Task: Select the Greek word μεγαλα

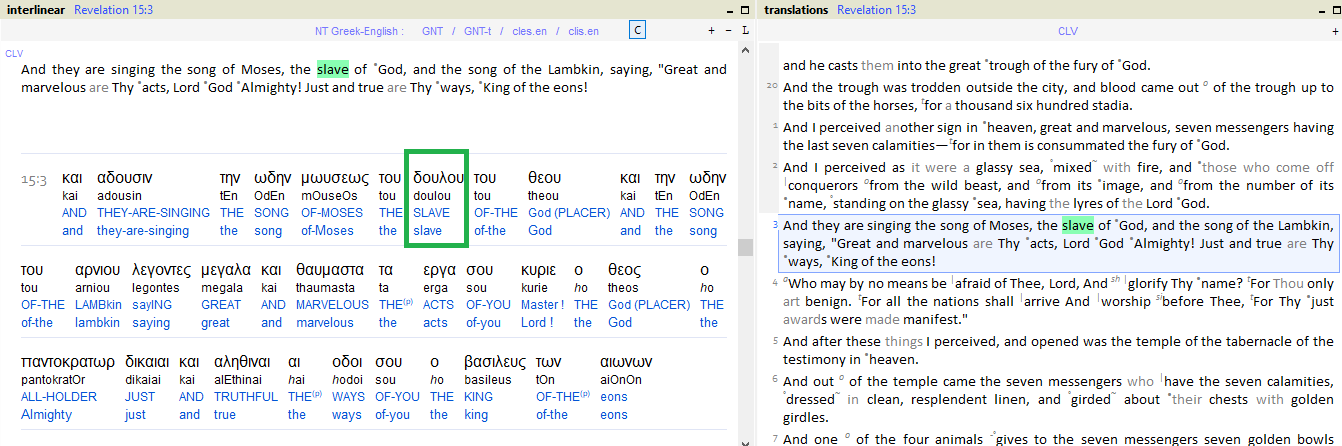Action: coord(225,270)
